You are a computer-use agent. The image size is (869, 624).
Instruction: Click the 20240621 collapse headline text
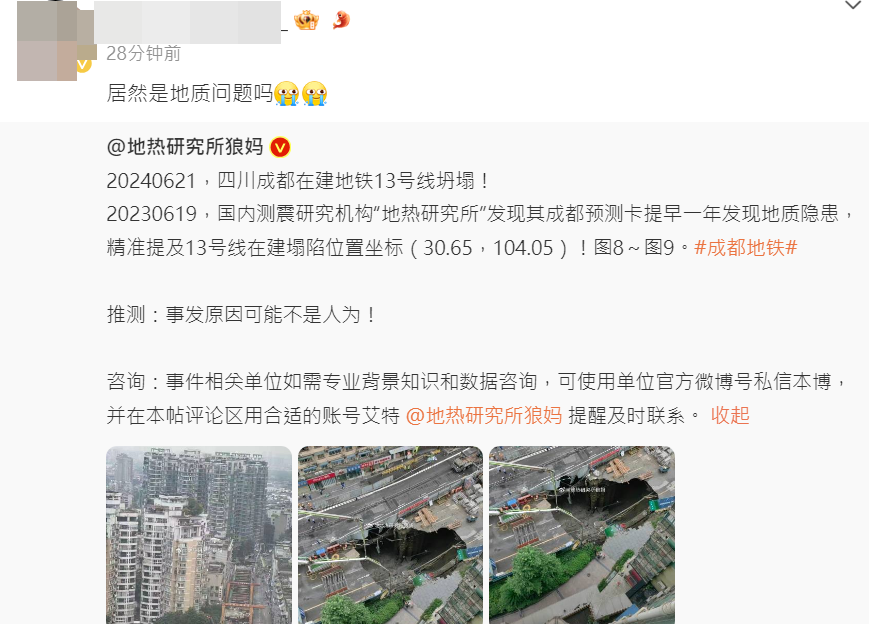click(x=298, y=181)
